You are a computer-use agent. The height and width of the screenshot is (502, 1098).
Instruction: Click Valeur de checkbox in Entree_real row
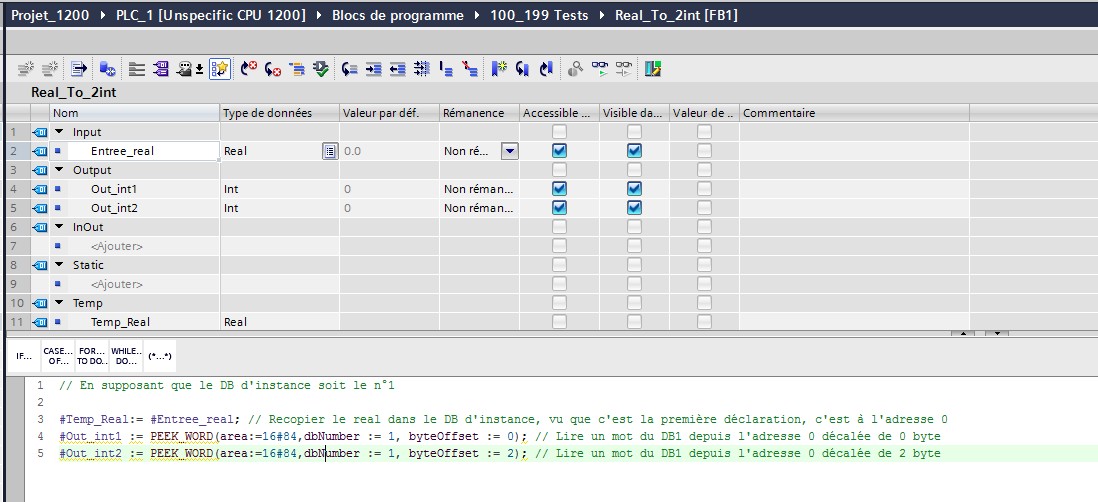(704, 151)
